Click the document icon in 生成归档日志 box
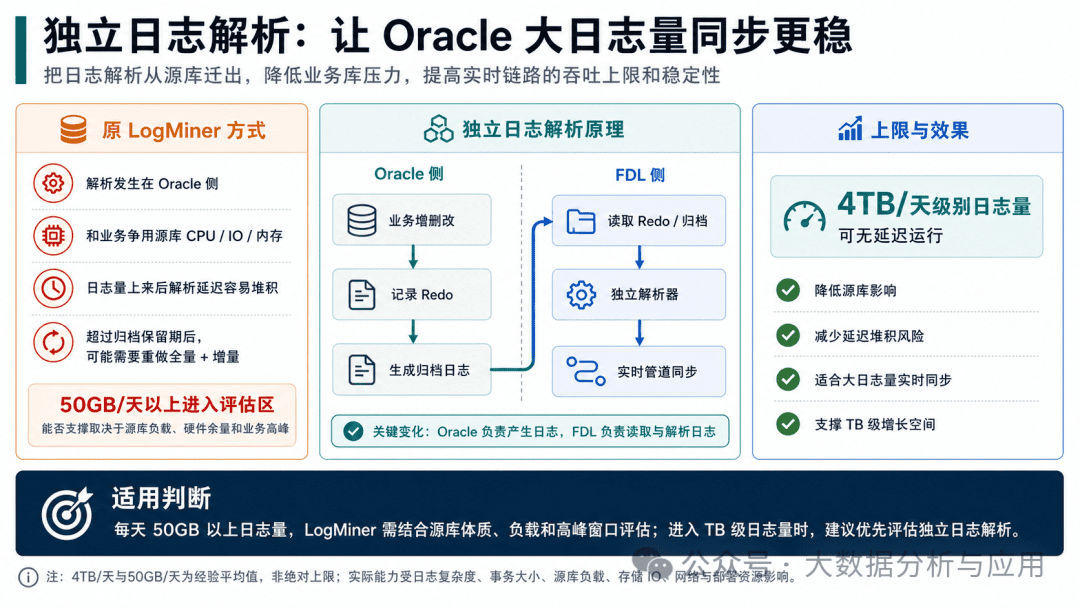Viewport: 1080px width, 608px height. click(362, 370)
